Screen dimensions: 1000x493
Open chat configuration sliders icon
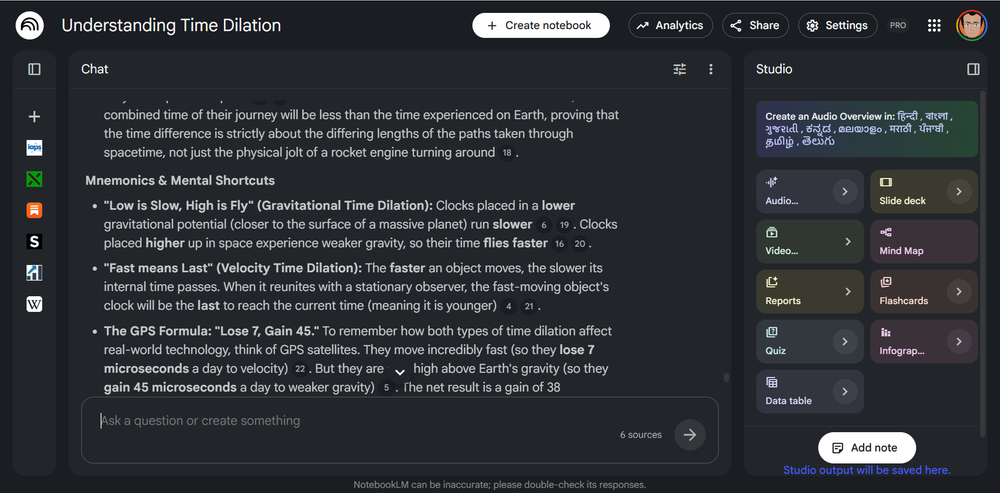tap(680, 70)
